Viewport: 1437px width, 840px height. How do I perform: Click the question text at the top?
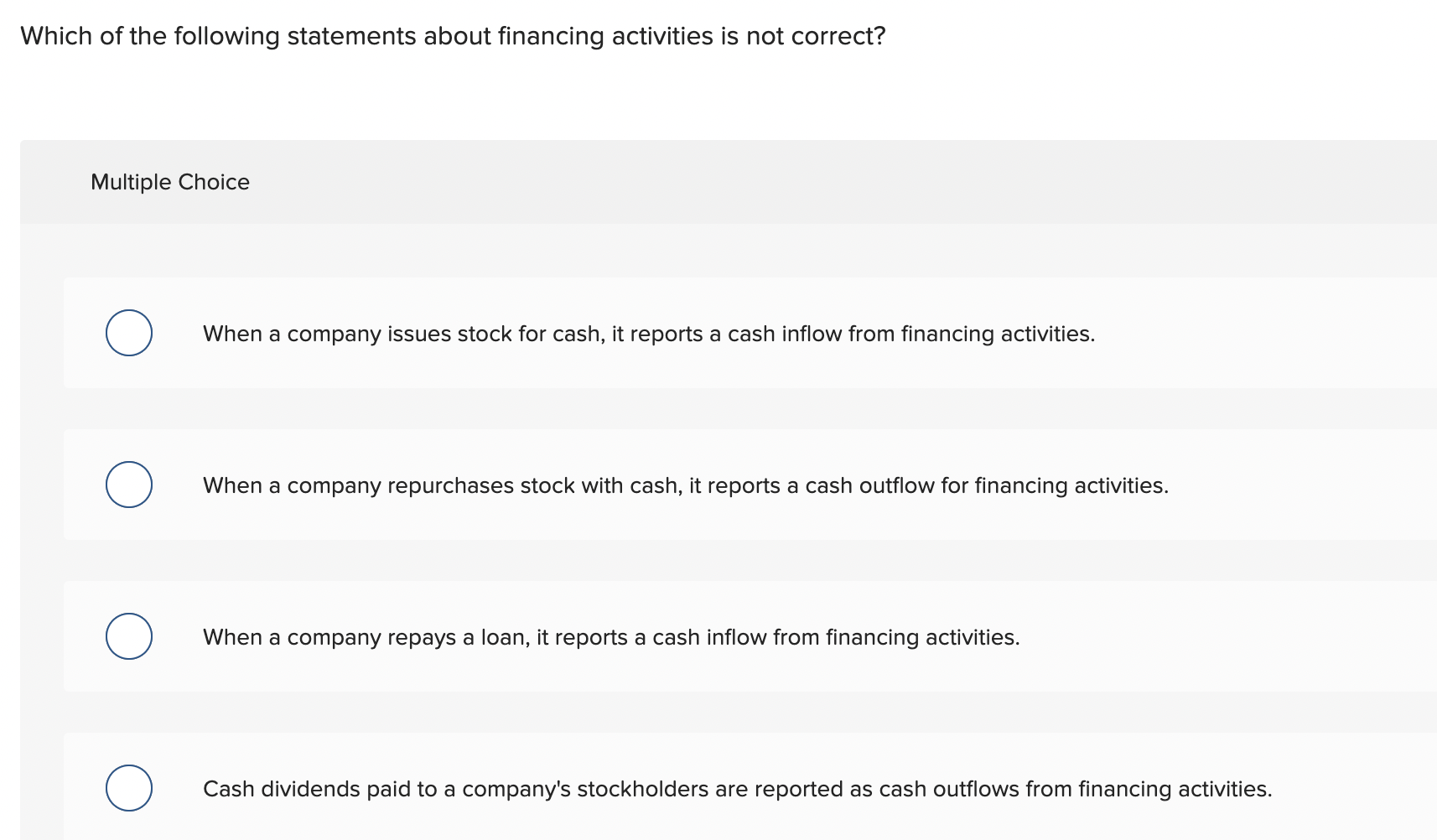pos(453,35)
